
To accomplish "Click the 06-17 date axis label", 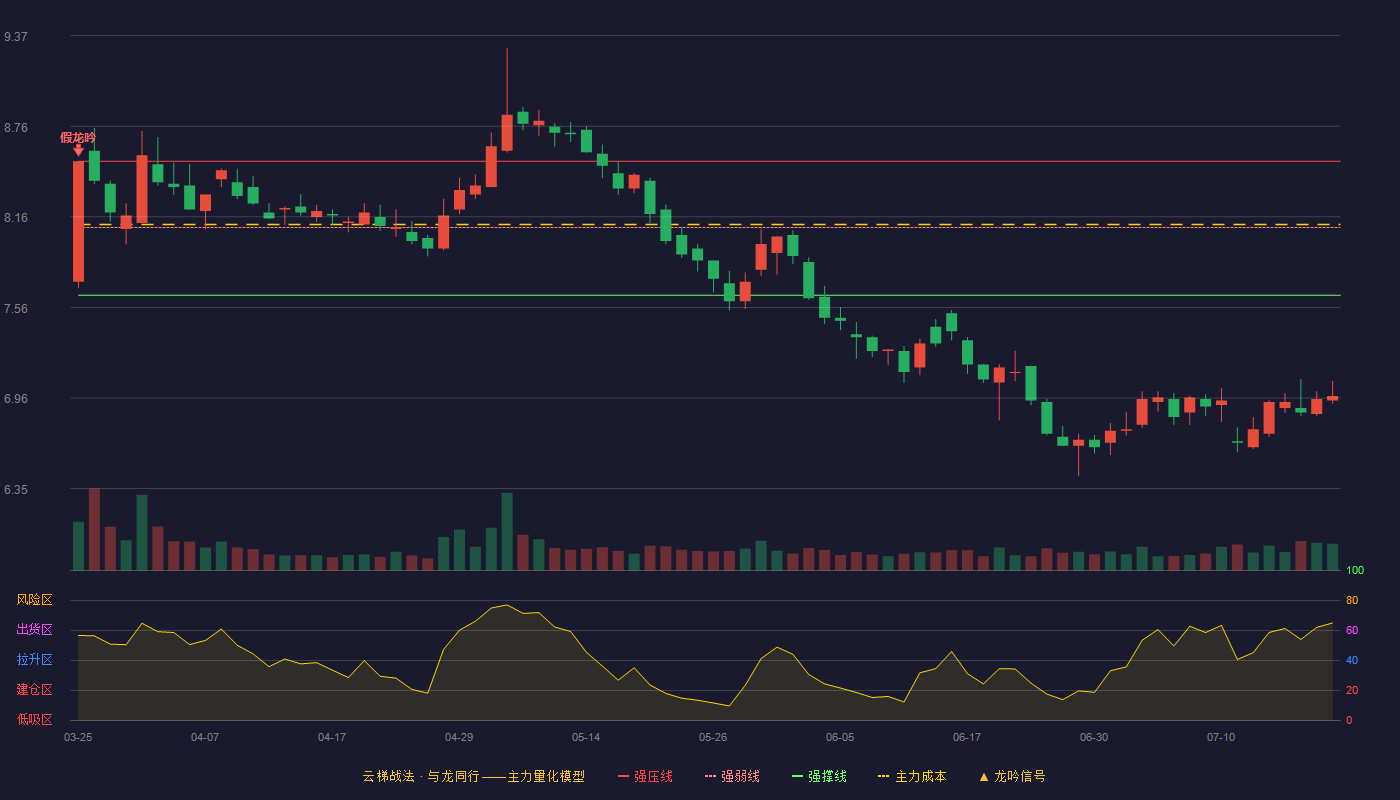I will point(967,737).
